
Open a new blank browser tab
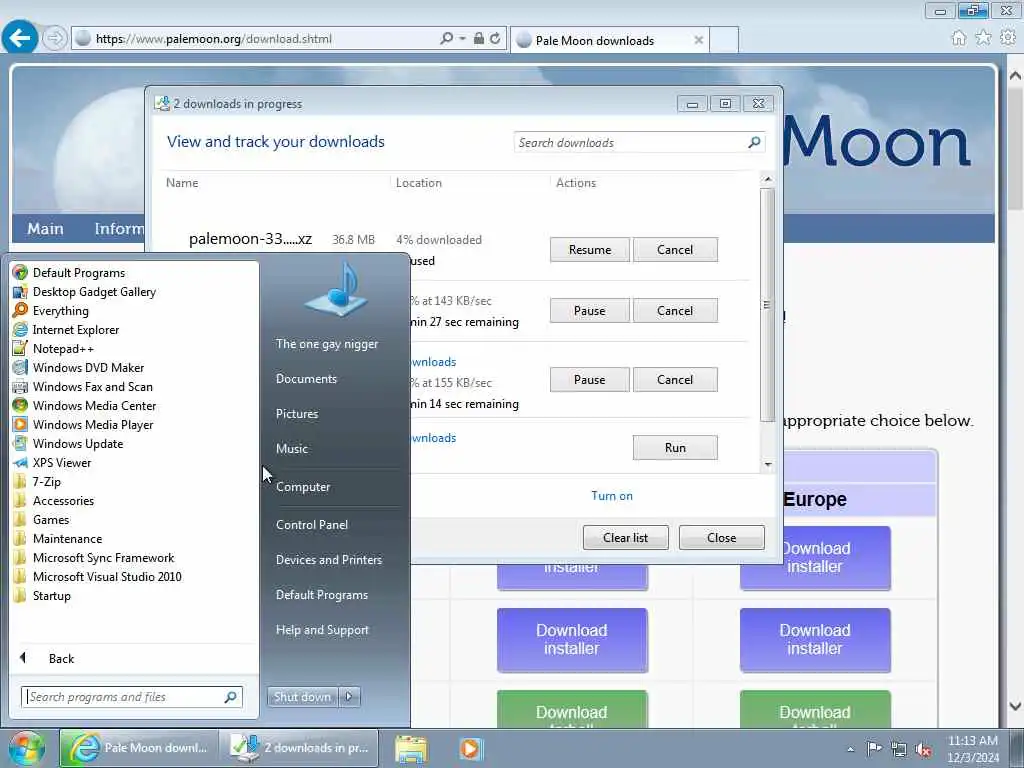click(724, 39)
